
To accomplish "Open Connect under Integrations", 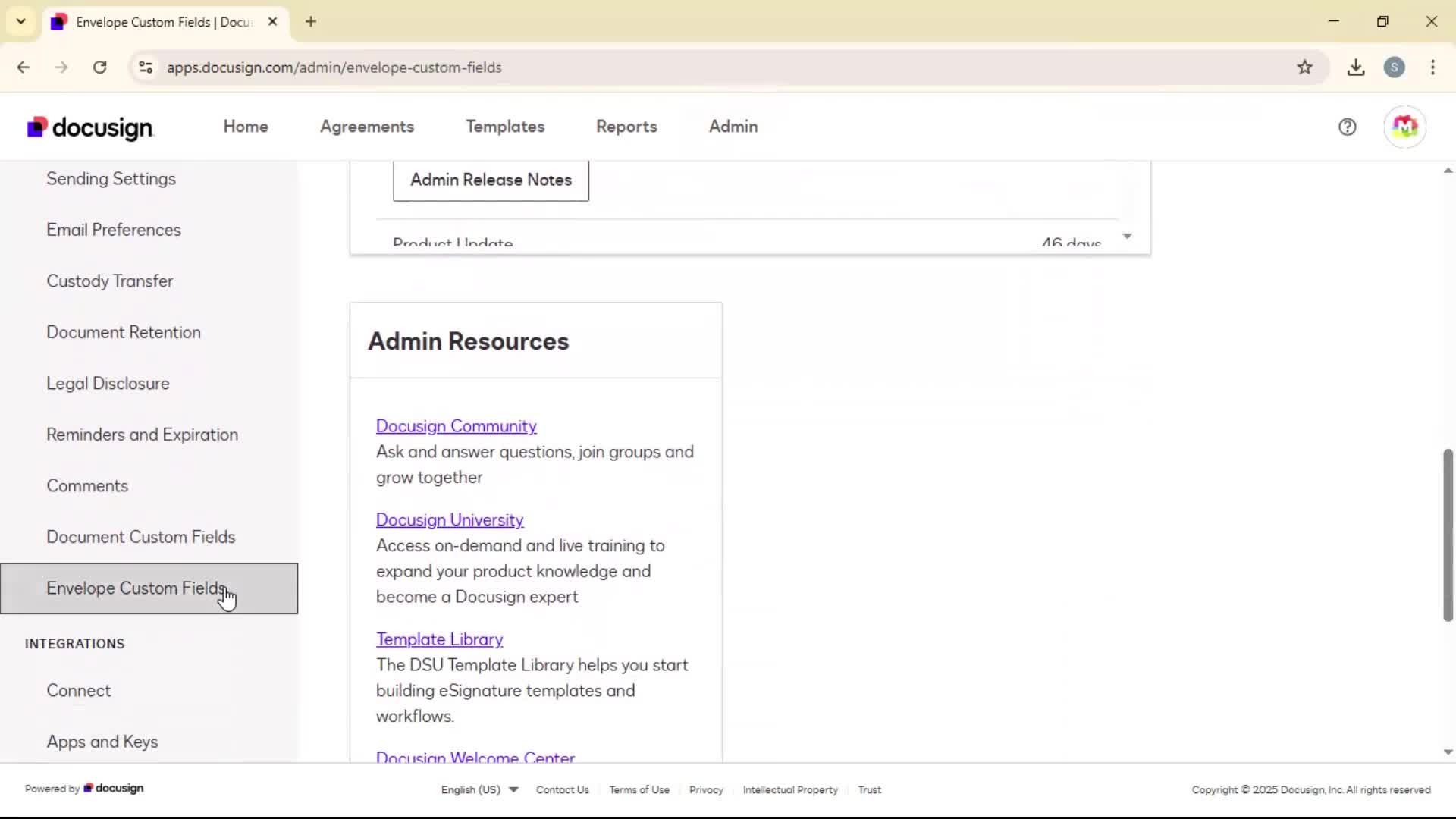I will (79, 691).
